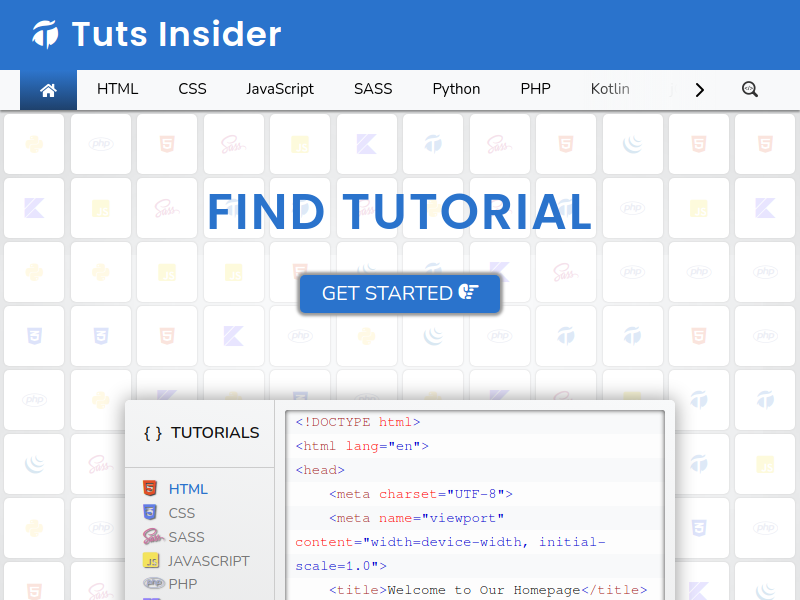Image resolution: width=800 pixels, height=600 pixels.
Task: Click the home icon in navbar
Action: pyautogui.click(x=48, y=90)
